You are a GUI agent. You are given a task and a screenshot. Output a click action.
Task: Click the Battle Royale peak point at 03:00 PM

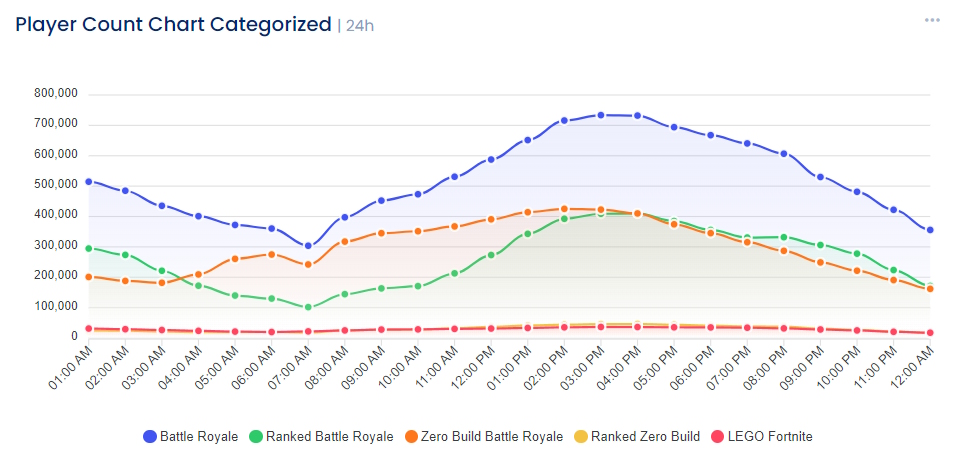tap(601, 115)
